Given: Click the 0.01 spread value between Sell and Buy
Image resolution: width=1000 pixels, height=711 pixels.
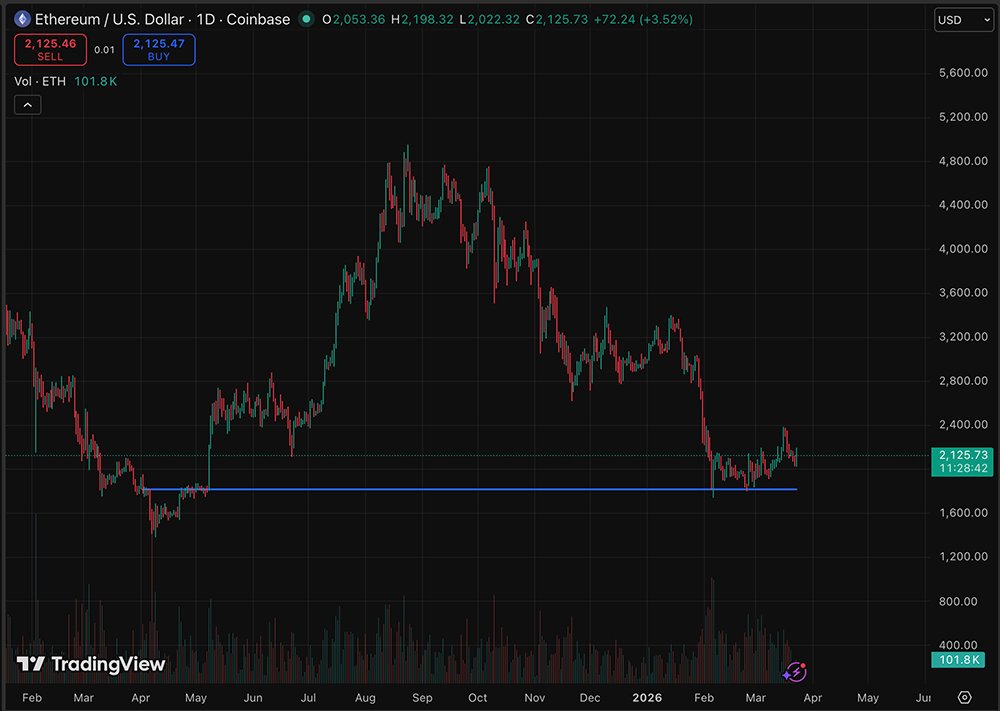Looking at the screenshot, I should 104,50.
